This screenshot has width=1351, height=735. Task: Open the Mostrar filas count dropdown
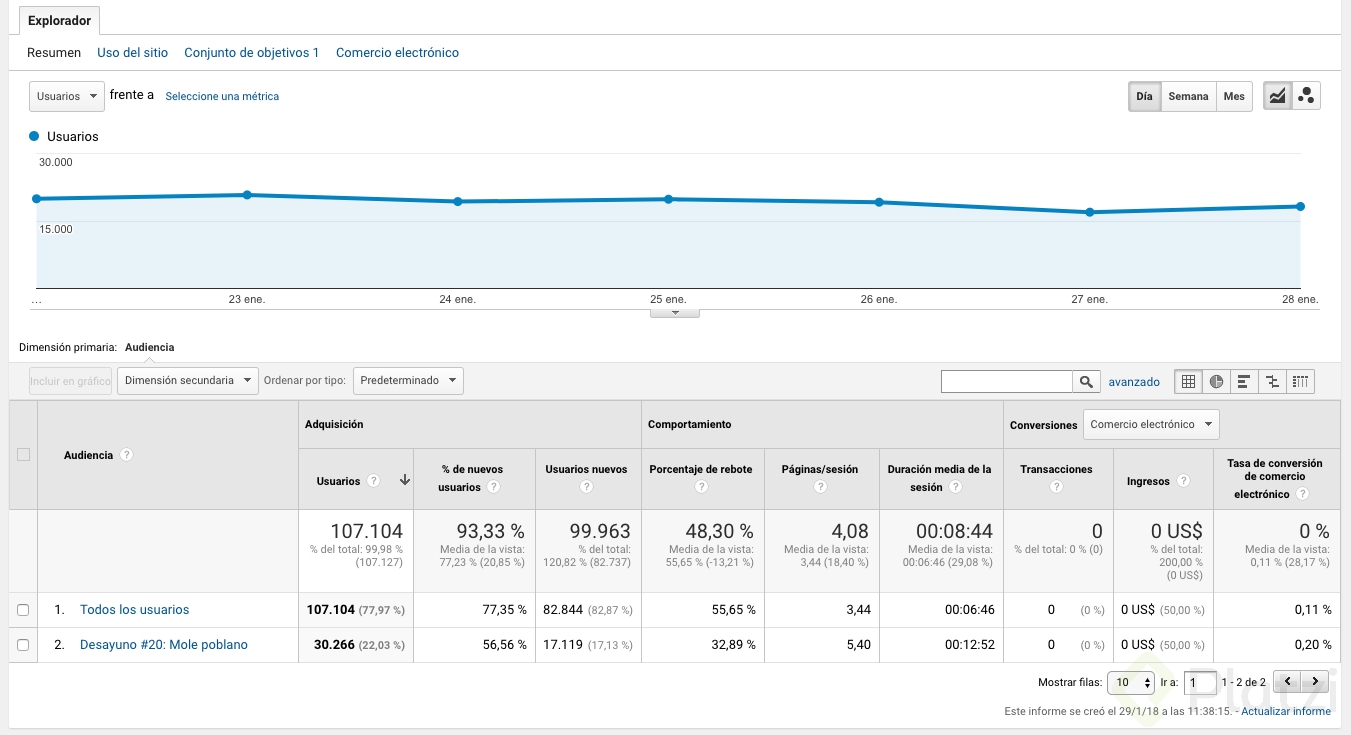click(1131, 683)
